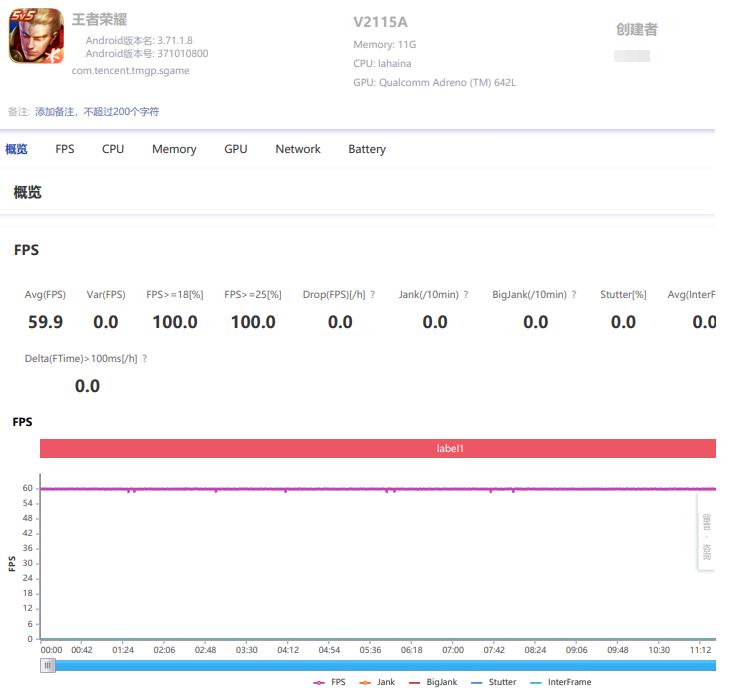Switch to the FPS tab

[x=64, y=149]
